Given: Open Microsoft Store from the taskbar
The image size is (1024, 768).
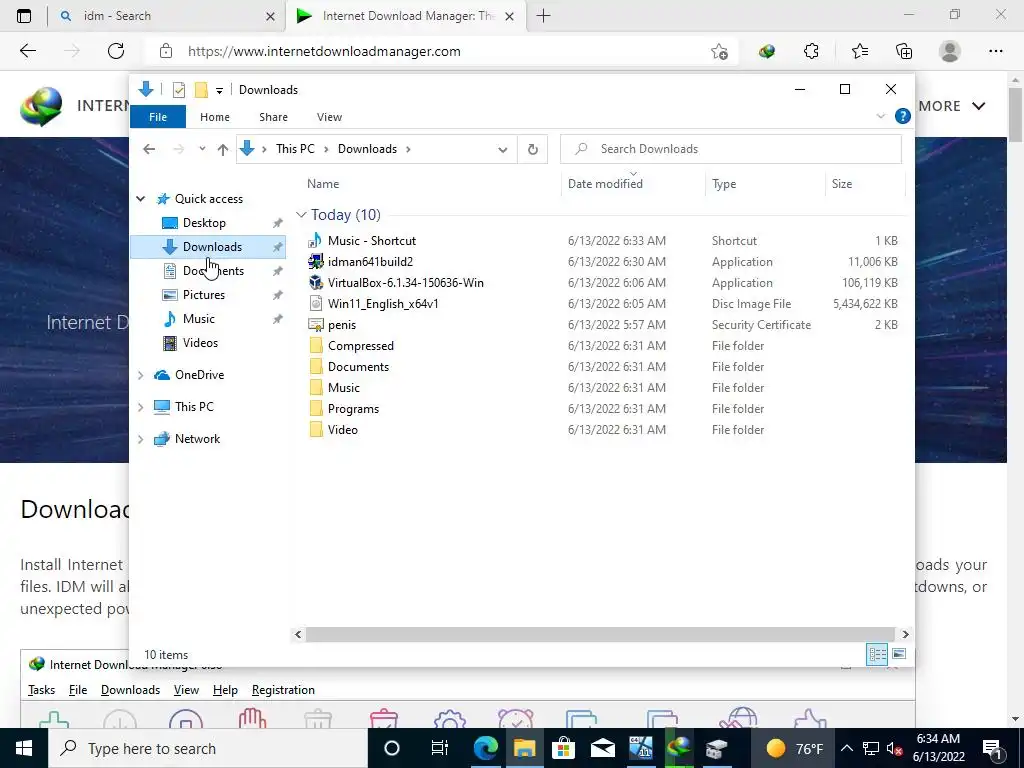Looking at the screenshot, I should [x=563, y=748].
